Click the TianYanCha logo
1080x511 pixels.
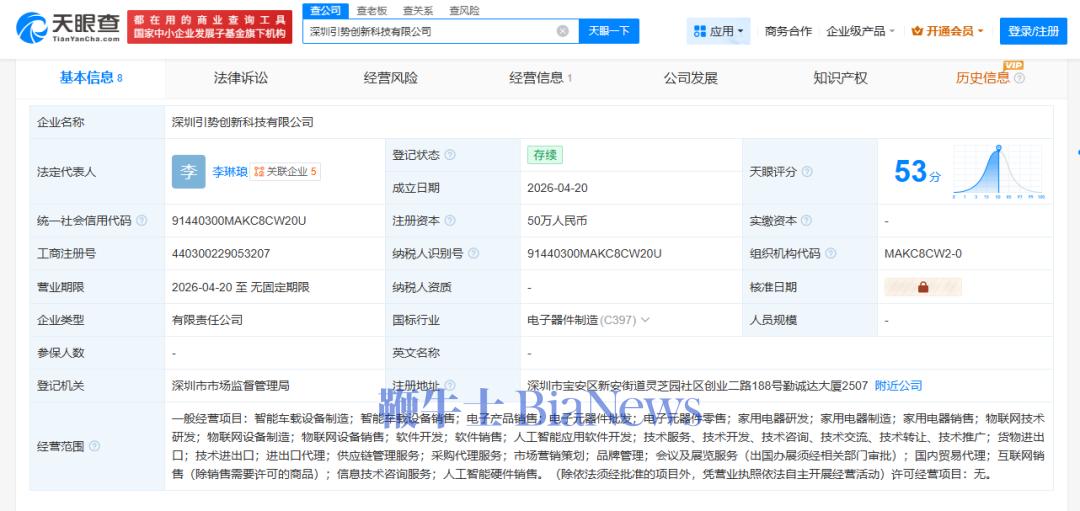(67, 28)
